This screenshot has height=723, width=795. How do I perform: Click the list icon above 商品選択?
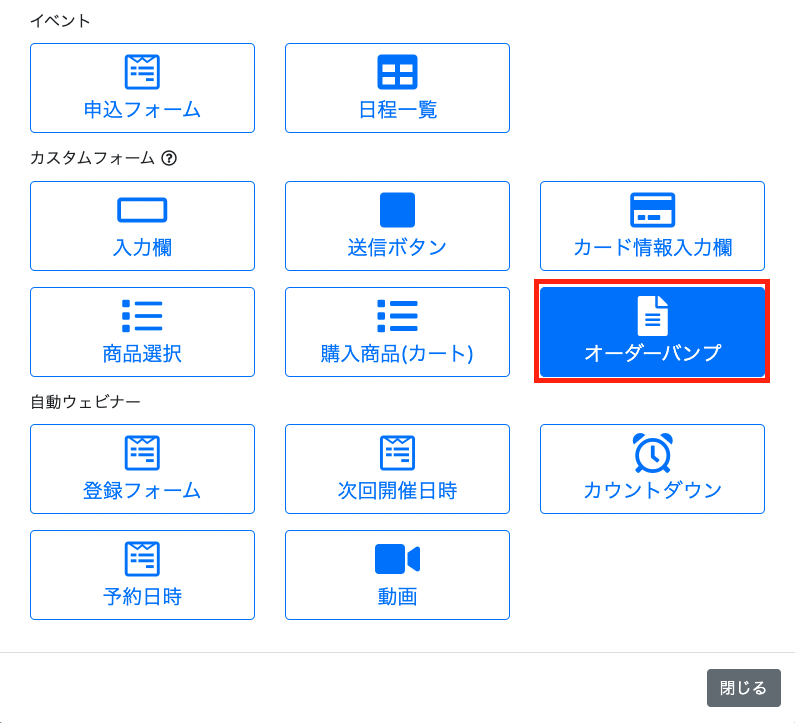[x=142, y=316]
